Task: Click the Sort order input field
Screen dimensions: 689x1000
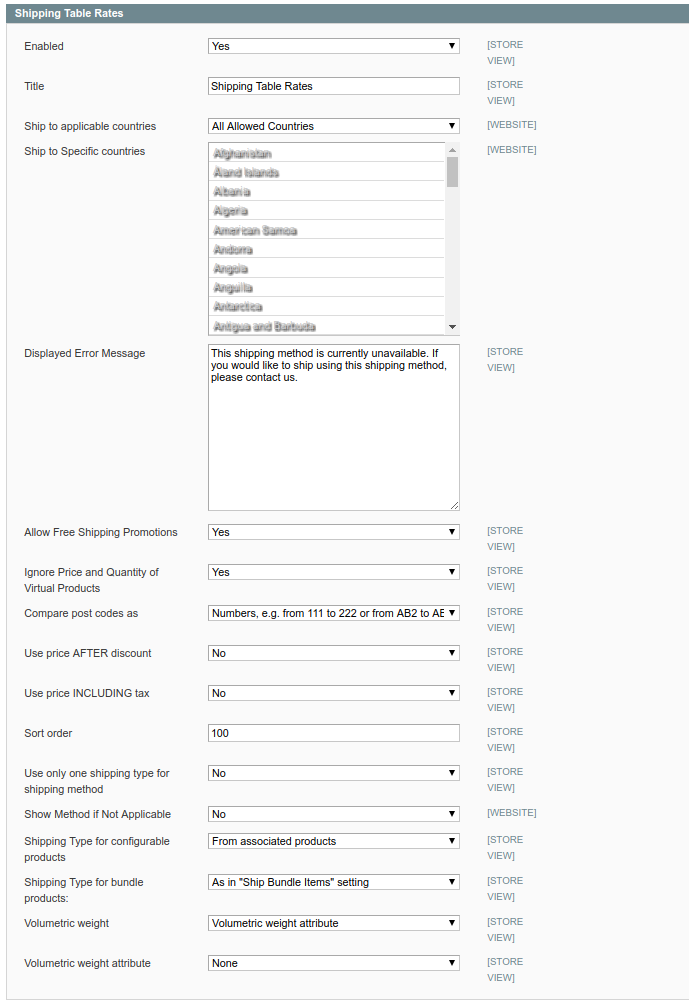Action: 333,733
